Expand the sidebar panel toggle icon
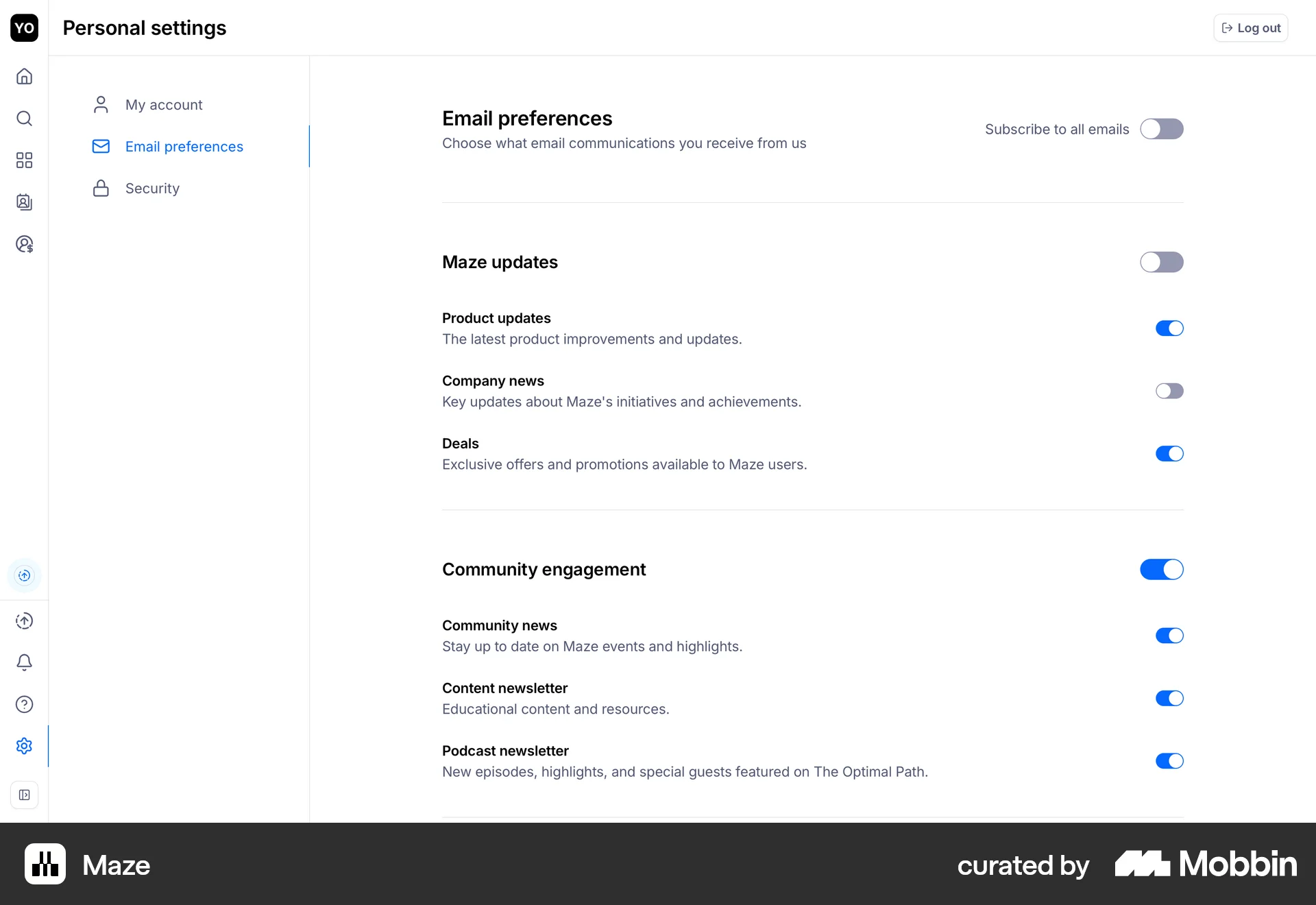The height and width of the screenshot is (905, 1316). 24,795
